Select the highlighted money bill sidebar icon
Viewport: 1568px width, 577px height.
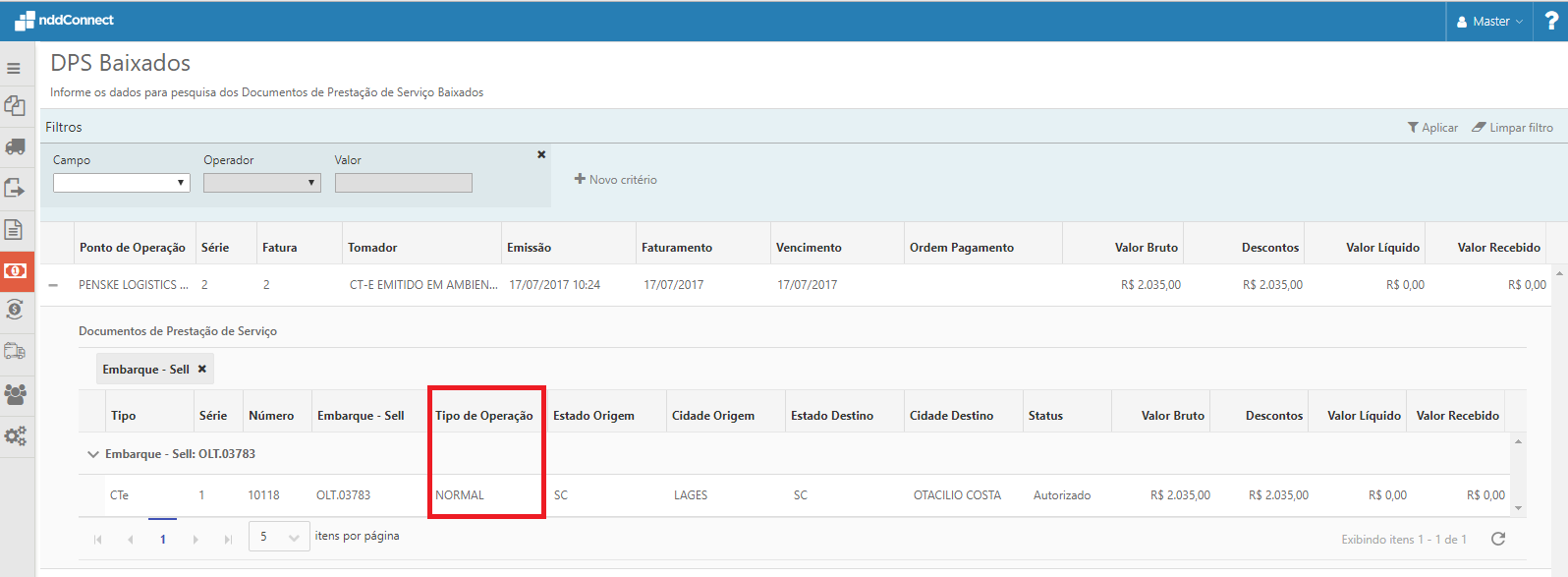(15, 270)
